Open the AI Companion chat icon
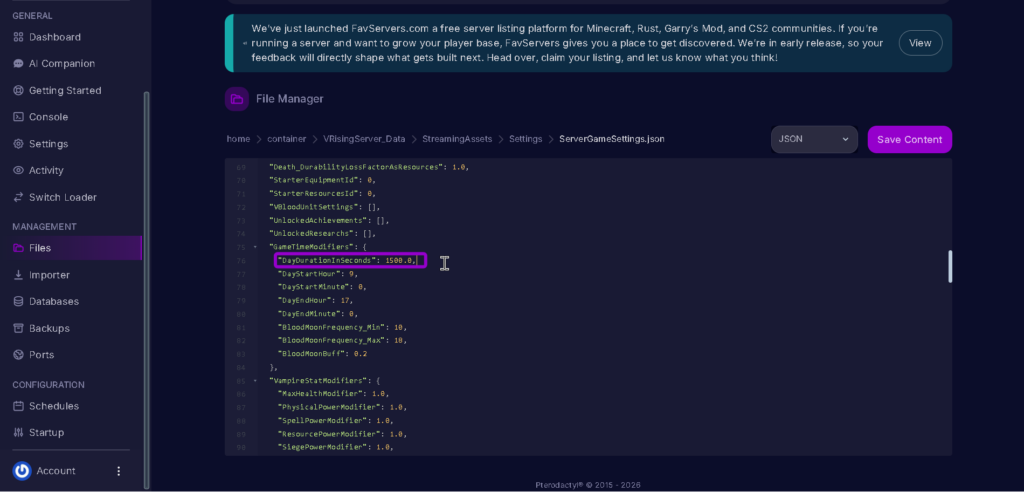1024x492 pixels. point(18,64)
